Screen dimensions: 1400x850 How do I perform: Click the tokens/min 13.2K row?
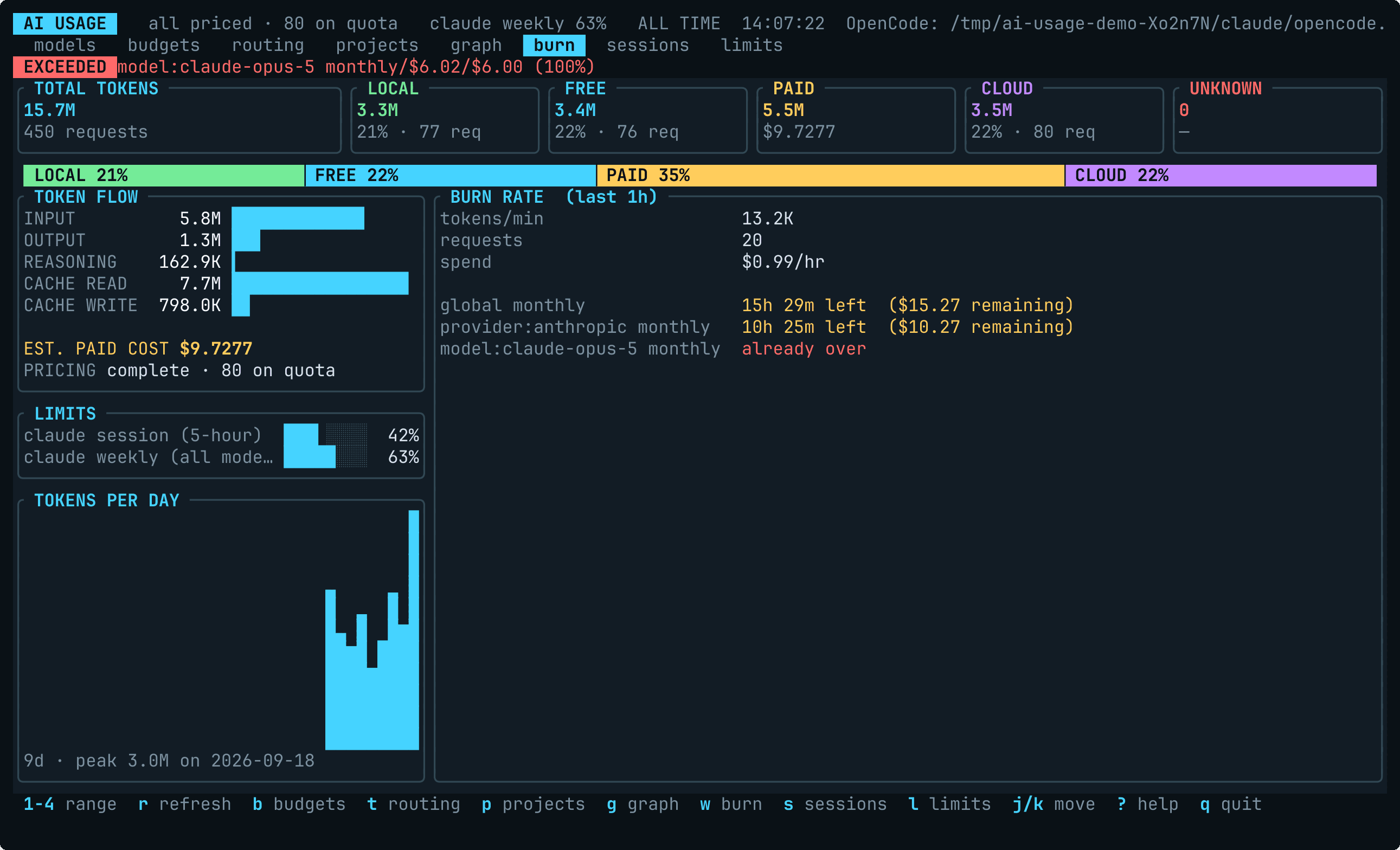(616, 219)
